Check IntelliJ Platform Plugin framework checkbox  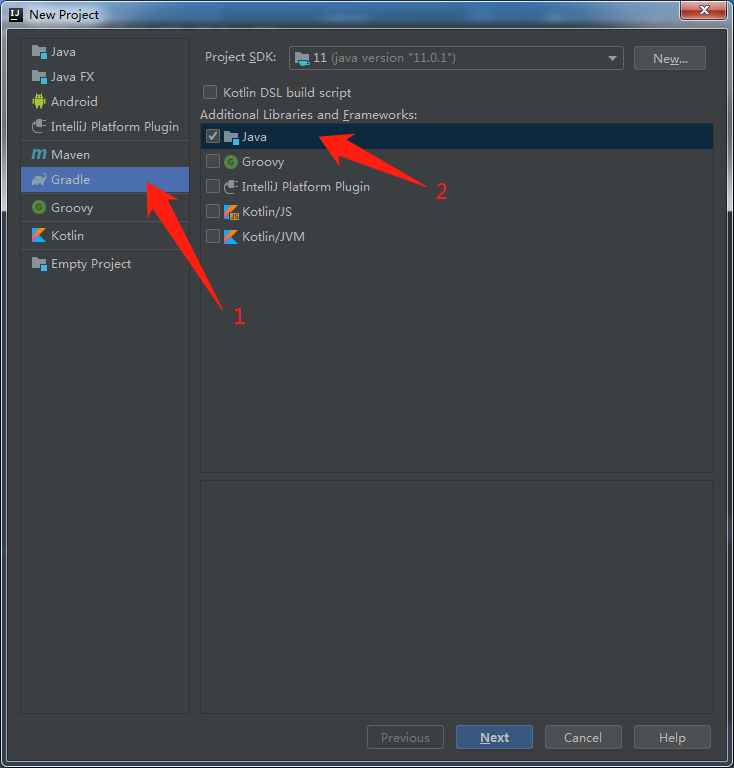[x=213, y=186]
